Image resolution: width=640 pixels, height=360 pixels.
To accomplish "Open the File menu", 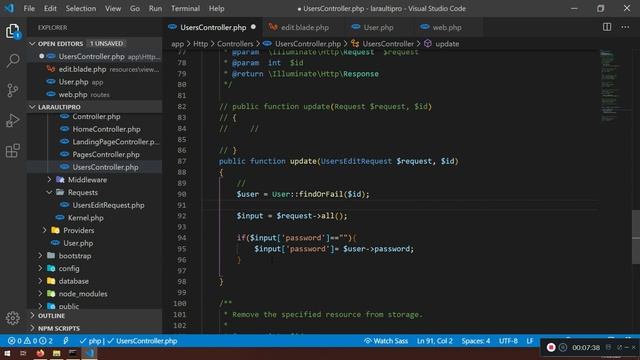I will [29, 8].
